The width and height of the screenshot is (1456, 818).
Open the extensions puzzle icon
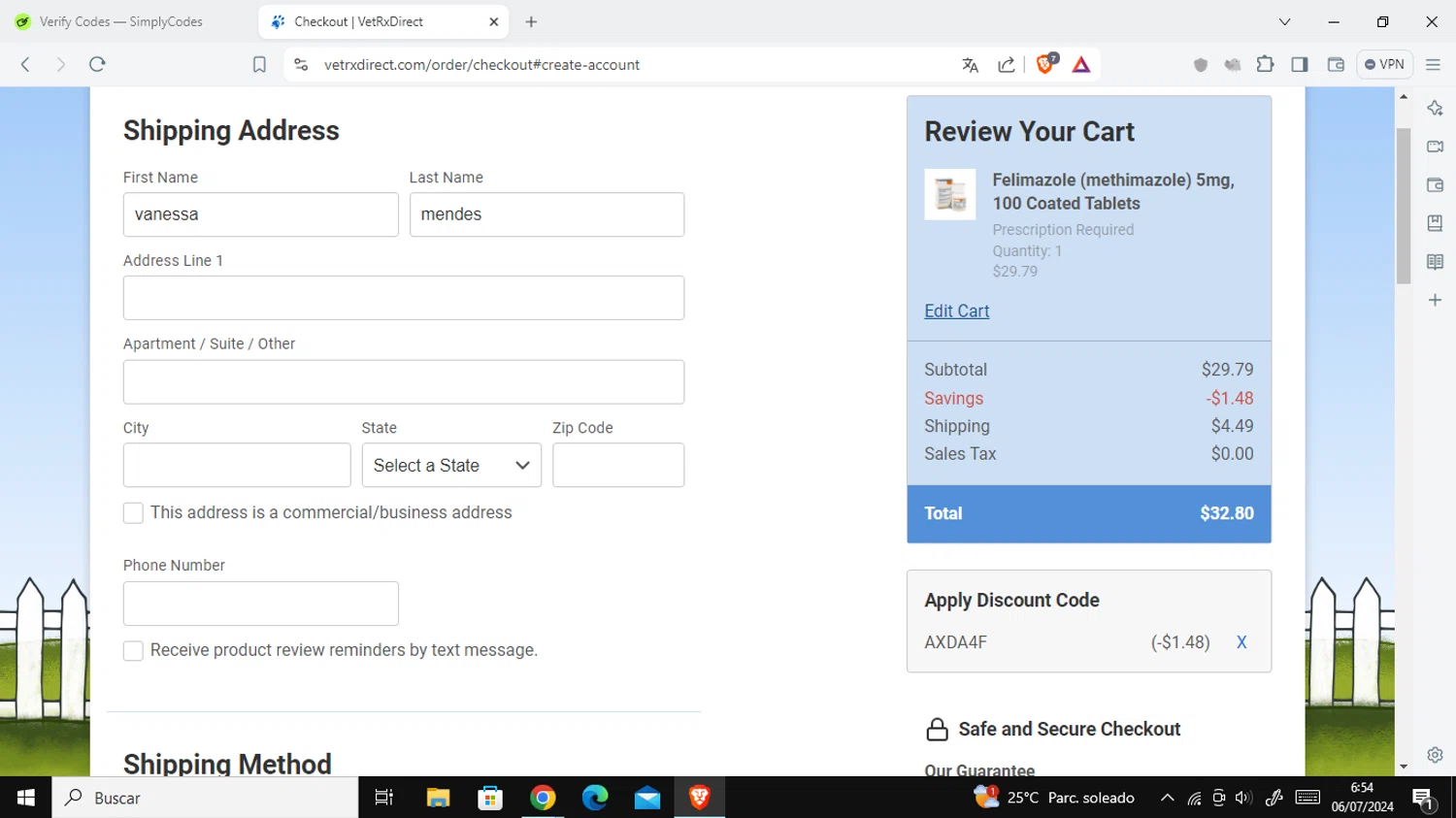pos(1265,64)
